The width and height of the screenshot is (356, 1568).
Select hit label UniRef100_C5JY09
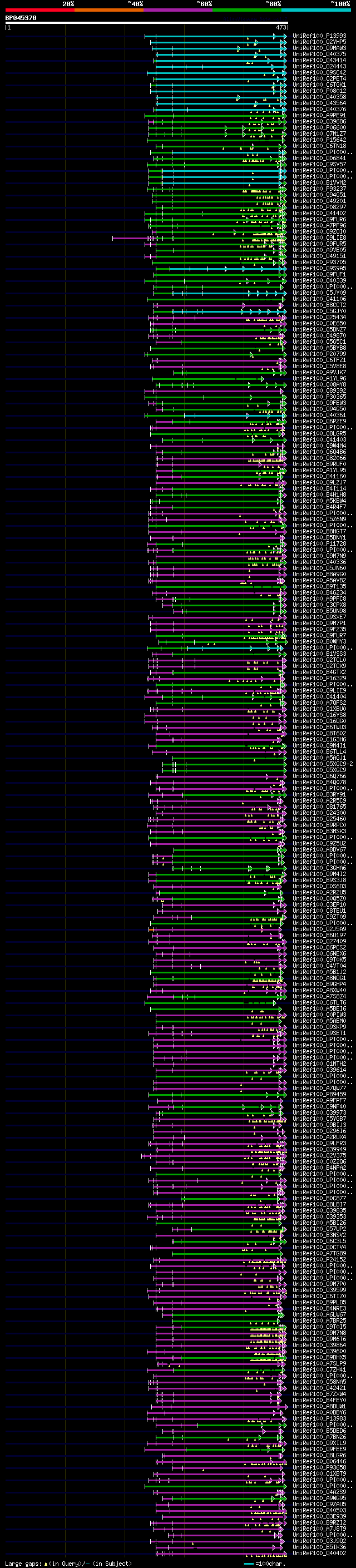319,293
